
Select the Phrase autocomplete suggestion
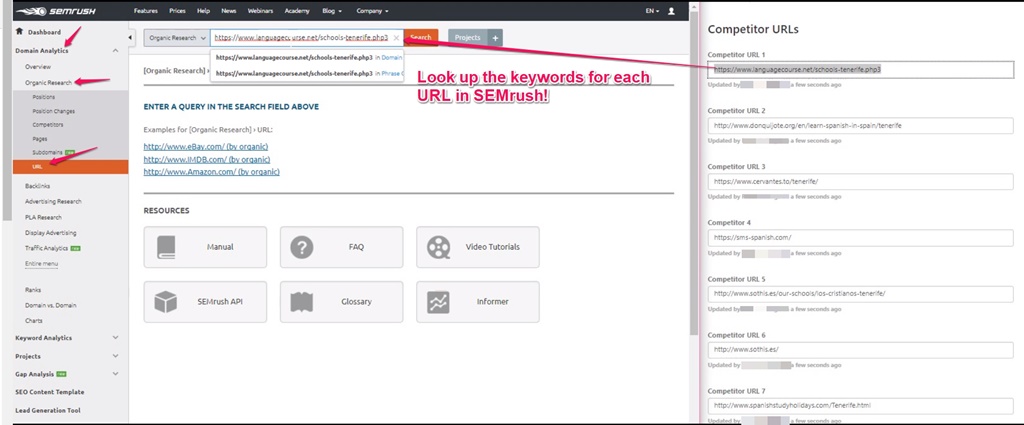(308, 74)
